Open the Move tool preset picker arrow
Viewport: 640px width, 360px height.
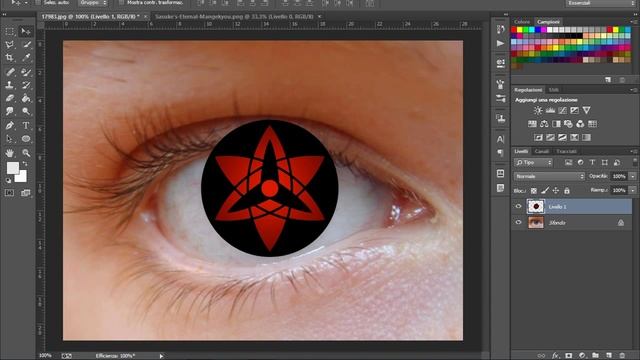click(26, 3)
